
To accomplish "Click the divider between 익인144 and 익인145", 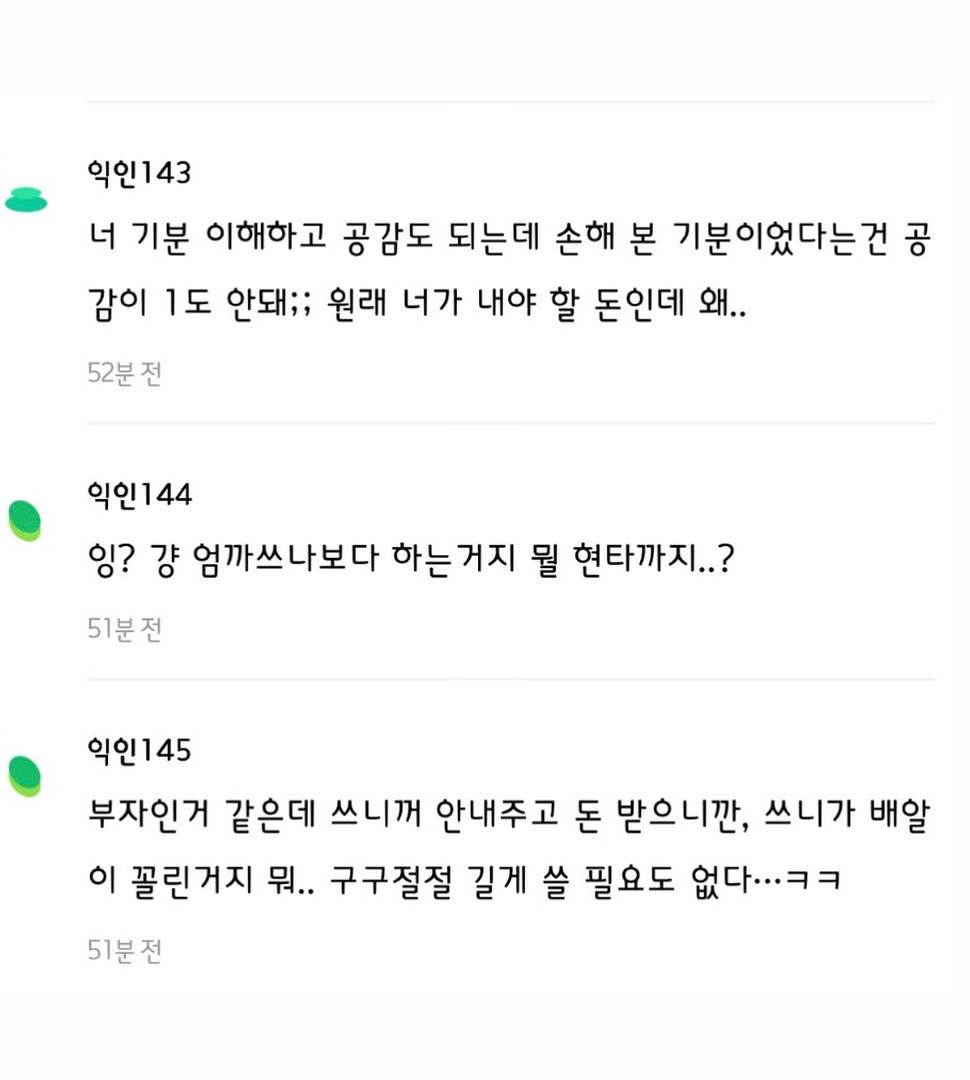I will pyautogui.click(x=510, y=679).
